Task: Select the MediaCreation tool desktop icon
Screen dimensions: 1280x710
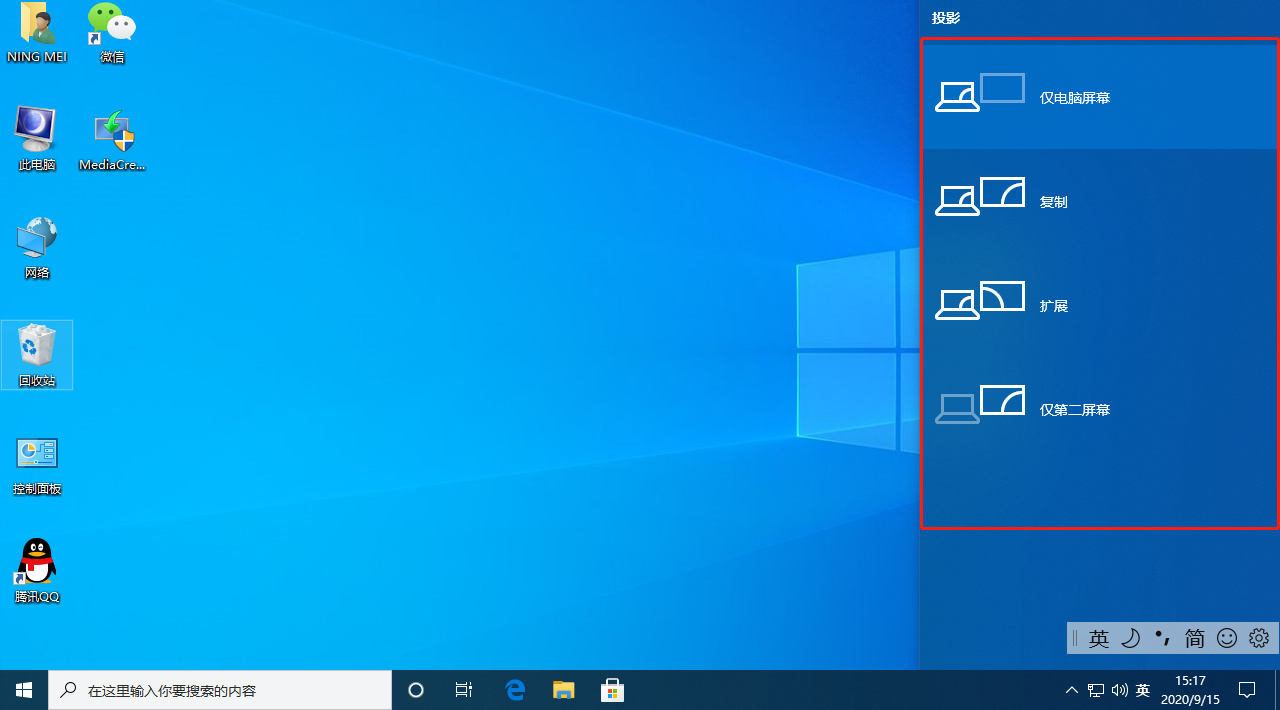Action: pos(113,133)
